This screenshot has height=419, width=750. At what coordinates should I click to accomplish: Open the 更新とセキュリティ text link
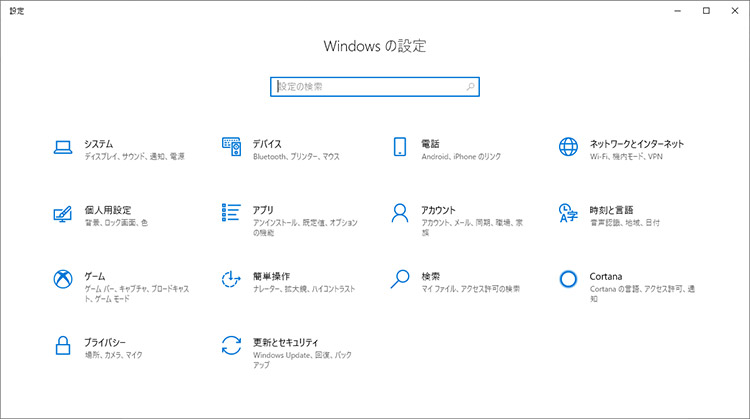[x=285, y=341]
